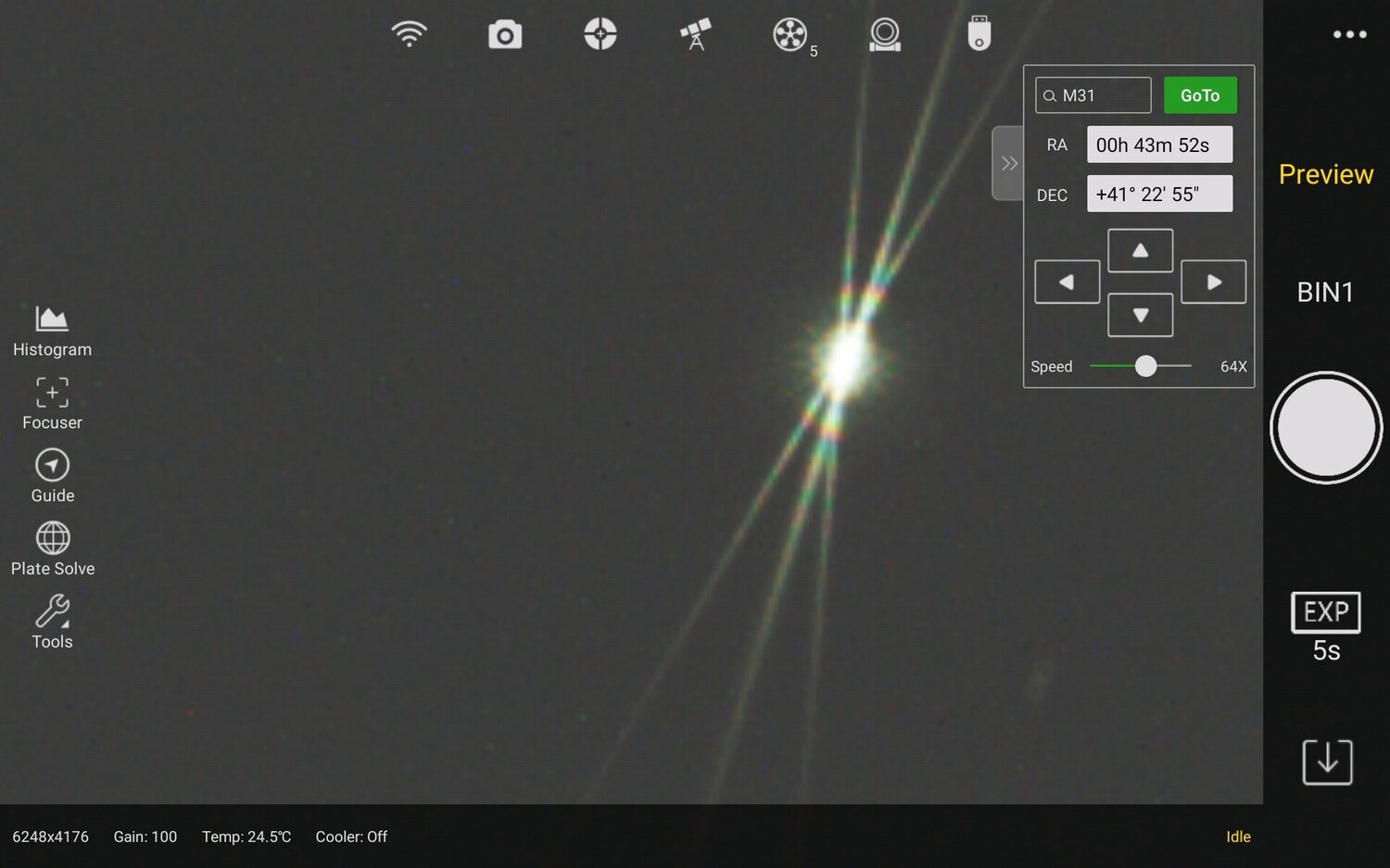This screenshot has height=868, width=1390.
Task: Open the main camera settings icon
Action: tap(504, 33)
